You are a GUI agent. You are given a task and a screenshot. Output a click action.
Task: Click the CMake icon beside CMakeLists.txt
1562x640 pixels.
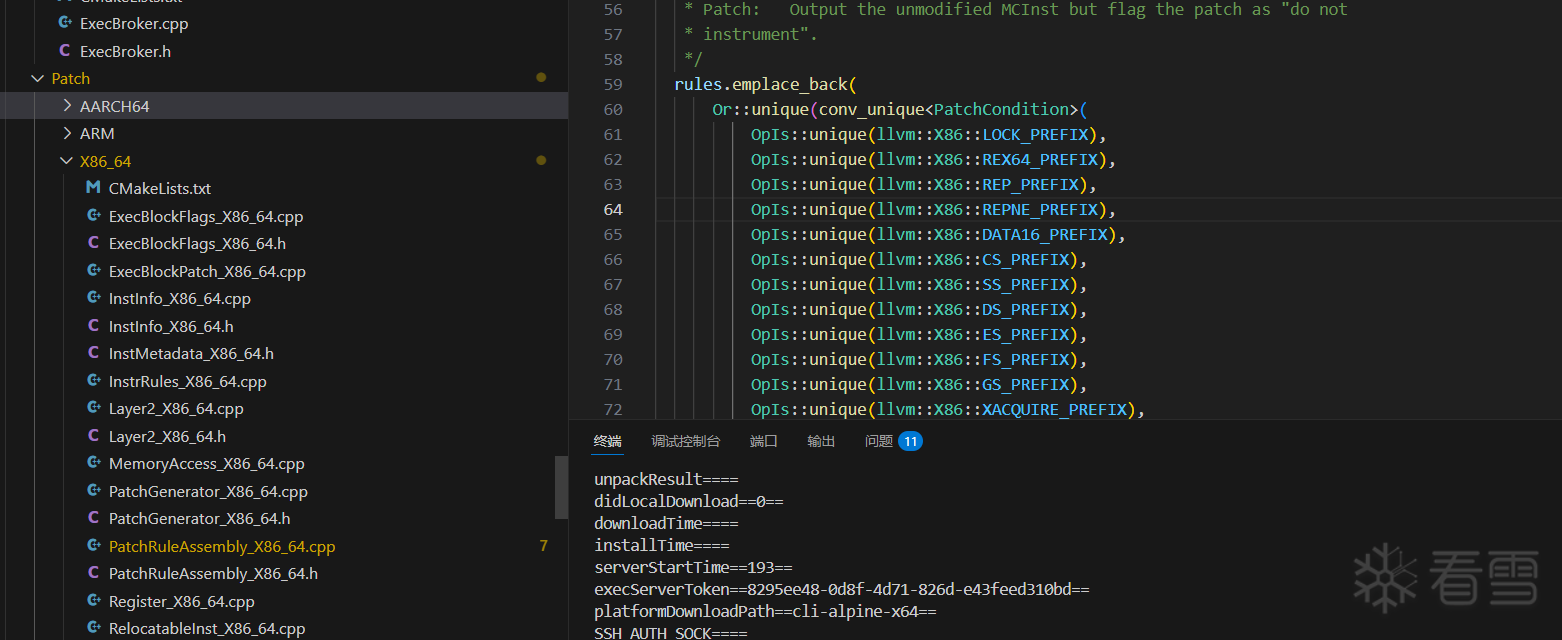point(93,188)
